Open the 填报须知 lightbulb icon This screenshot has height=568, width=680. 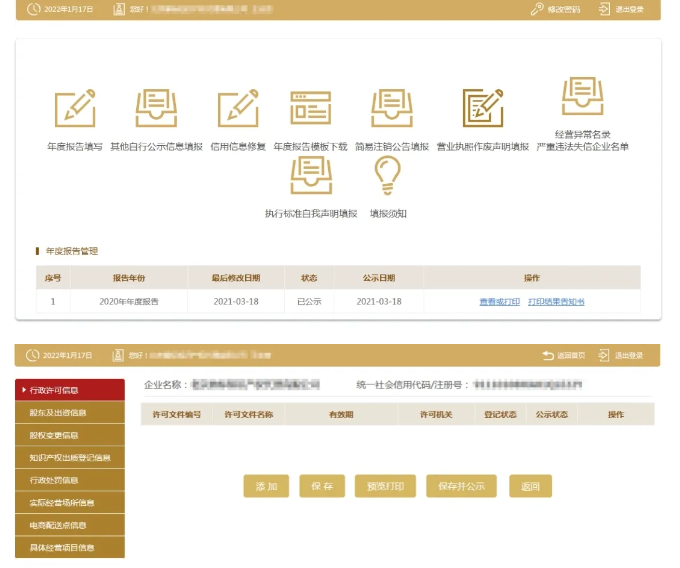387,176
